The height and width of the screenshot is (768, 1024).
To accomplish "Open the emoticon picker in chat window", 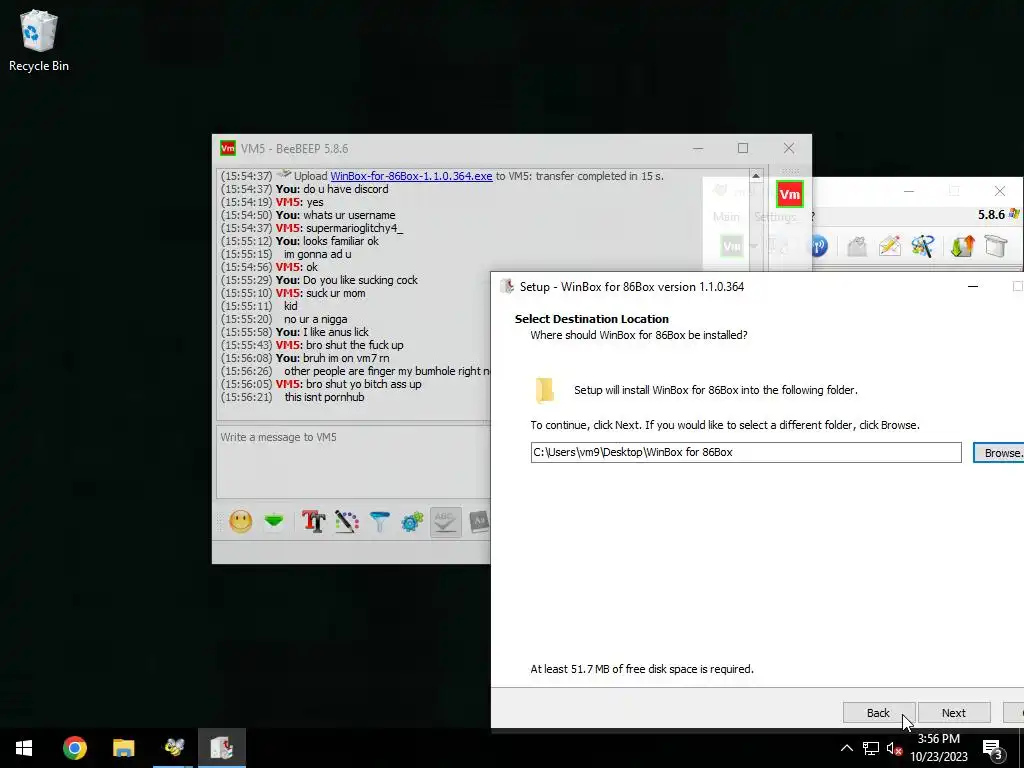I will (x=240, y=521).
